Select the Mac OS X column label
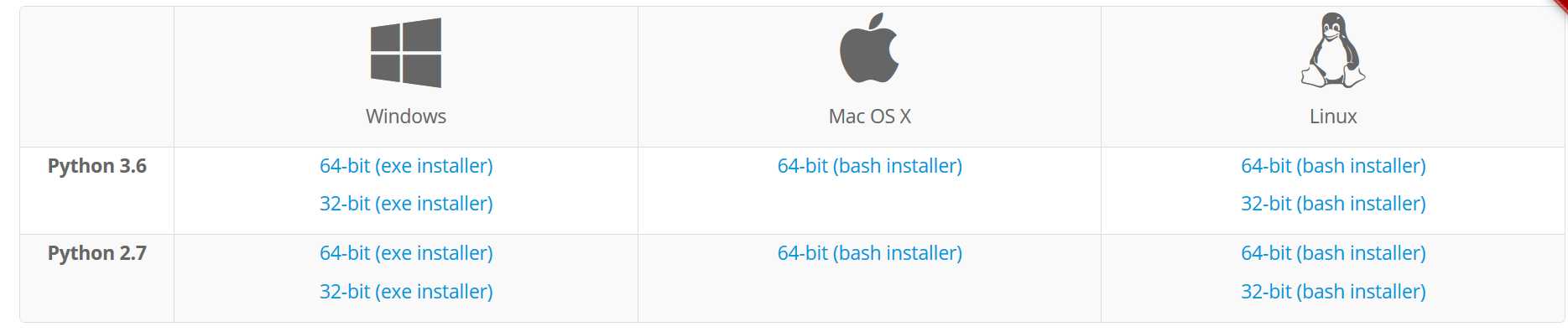 point(870,117)
